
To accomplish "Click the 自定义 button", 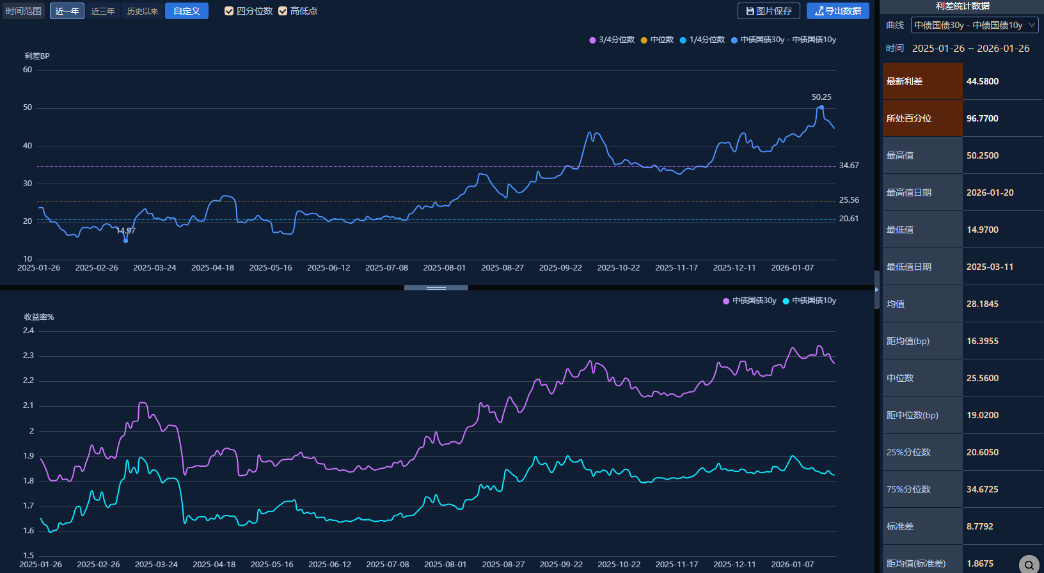I will (x=186, y=11).
